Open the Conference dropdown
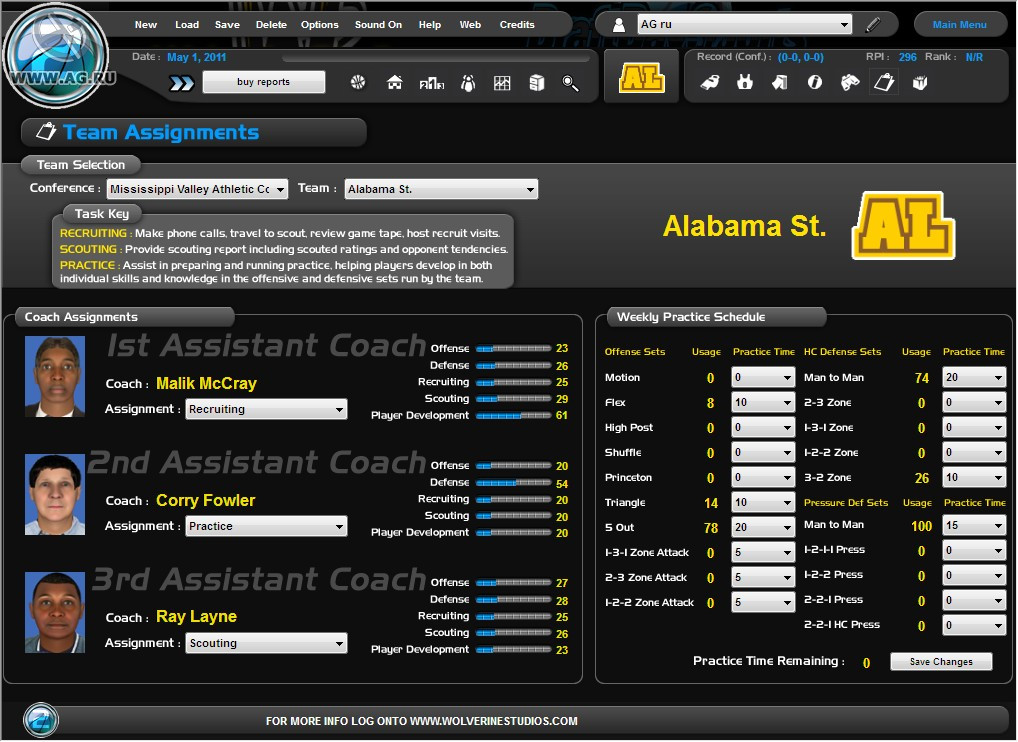Viewport: 1018px width, 742px height. (x=197, y=189)
